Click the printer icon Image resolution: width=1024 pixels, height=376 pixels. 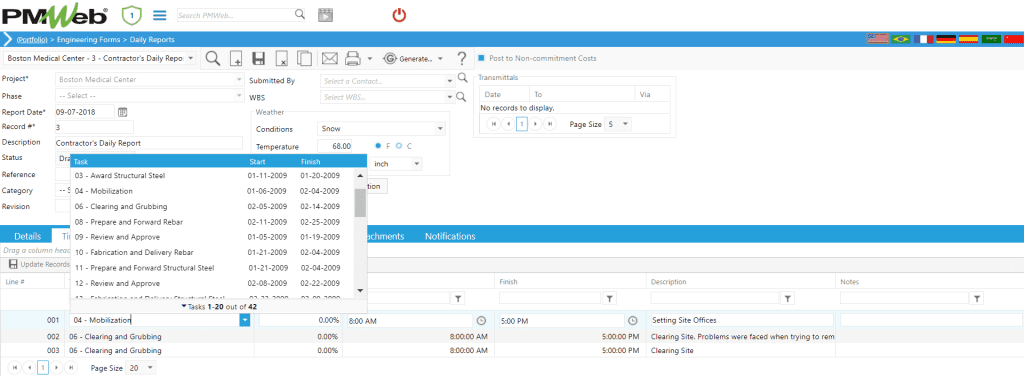point(353,59)
